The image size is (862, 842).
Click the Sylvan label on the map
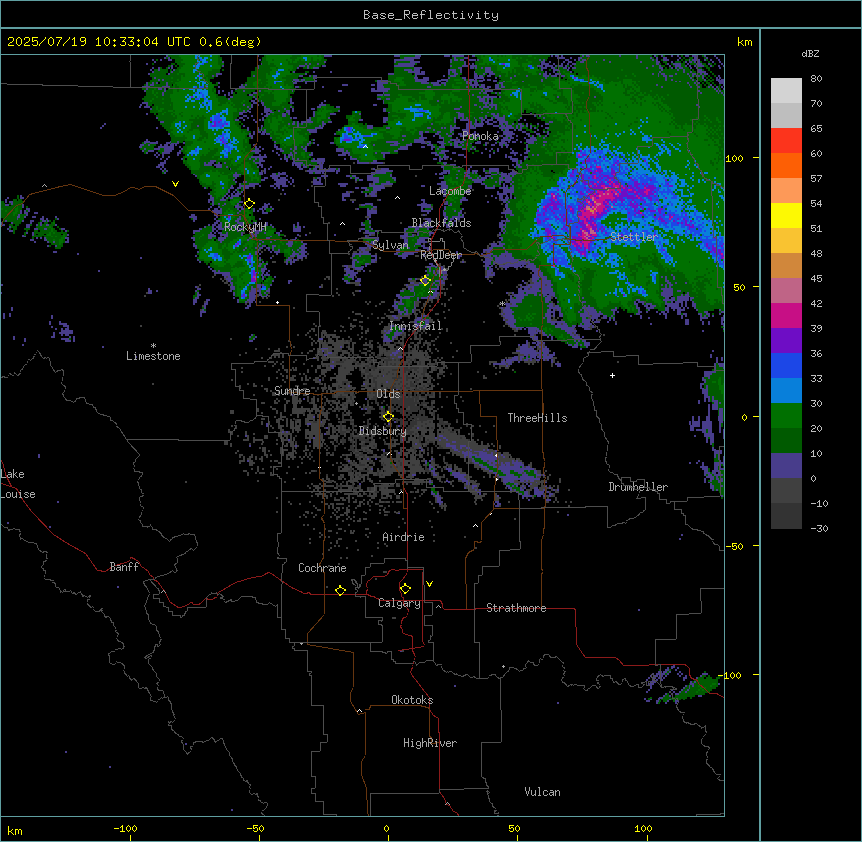(390, 245)
